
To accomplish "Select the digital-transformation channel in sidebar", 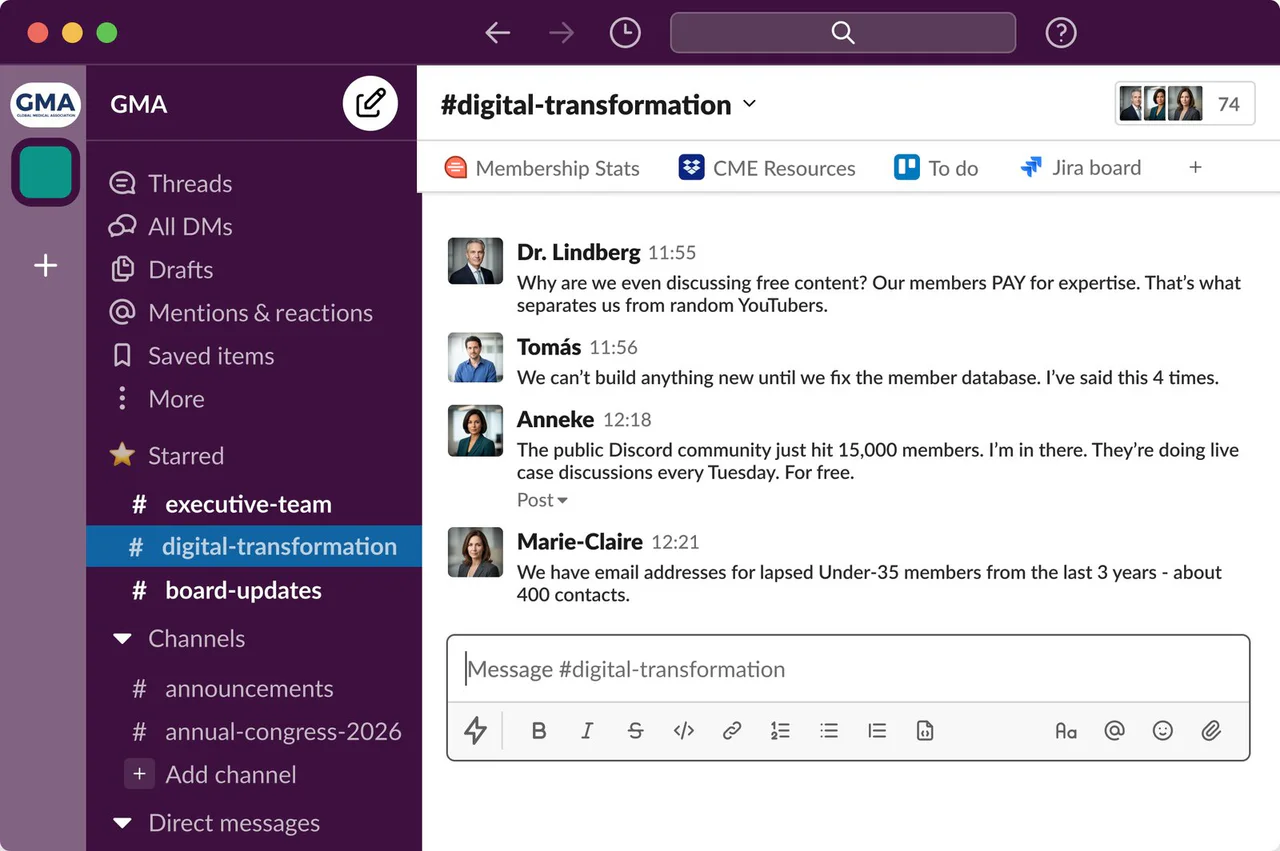I will tap(254, 547).
